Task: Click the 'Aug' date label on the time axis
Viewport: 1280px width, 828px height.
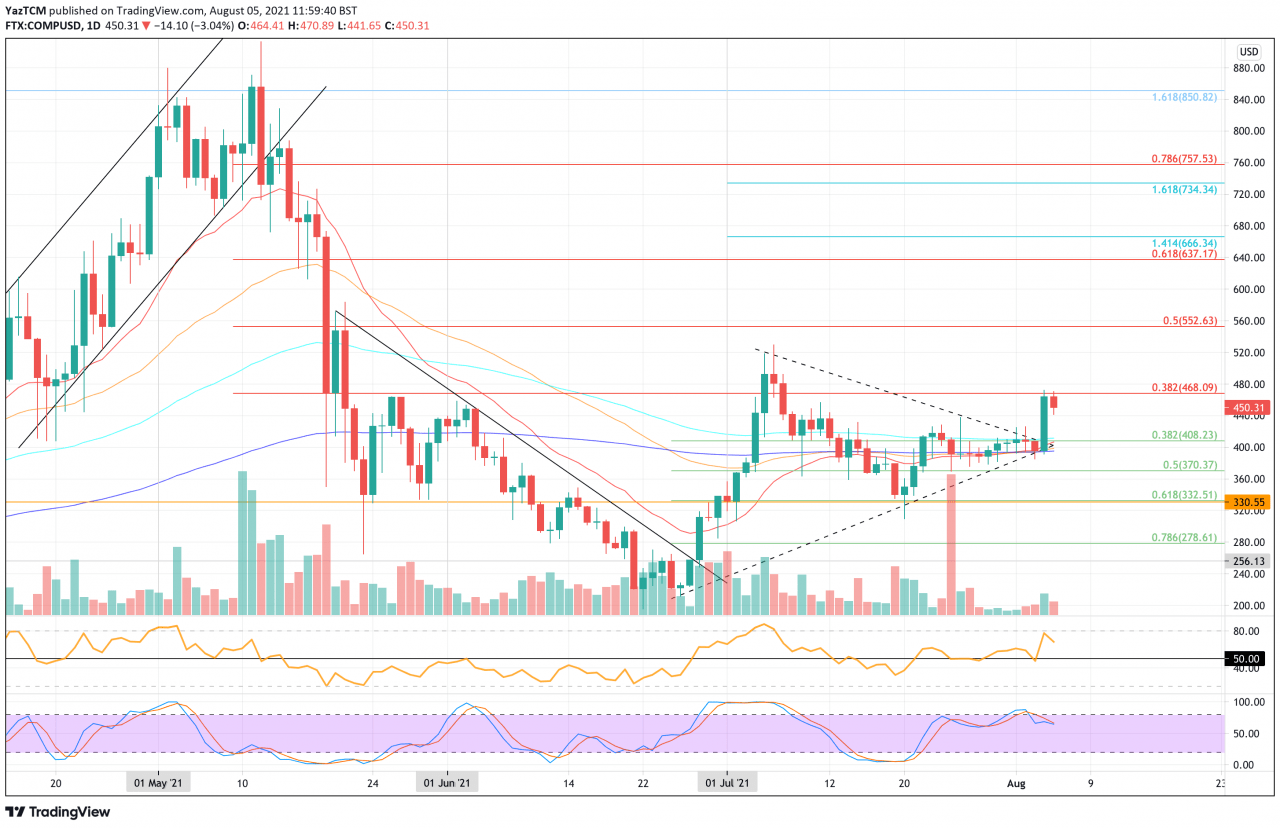Action: point(1015,784)
